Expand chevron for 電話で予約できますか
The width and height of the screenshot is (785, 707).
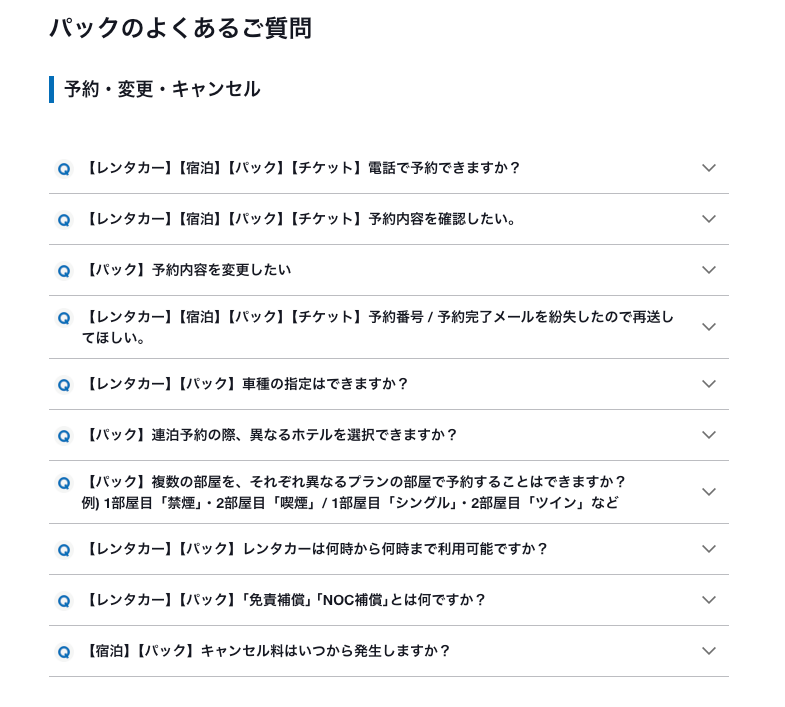pos(708,168)
